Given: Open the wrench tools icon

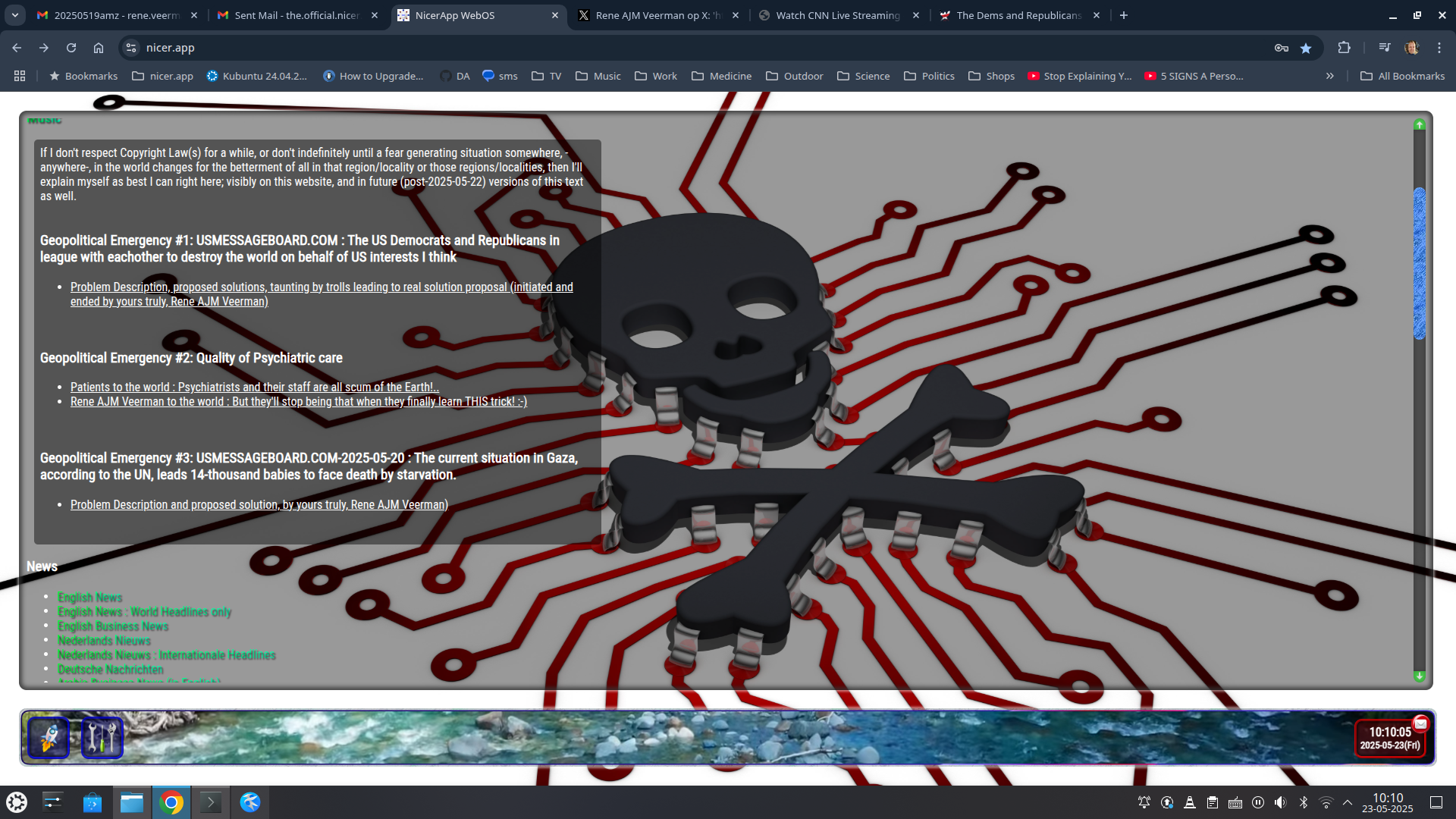Looking at the screenshot, I should coord(102,737).
